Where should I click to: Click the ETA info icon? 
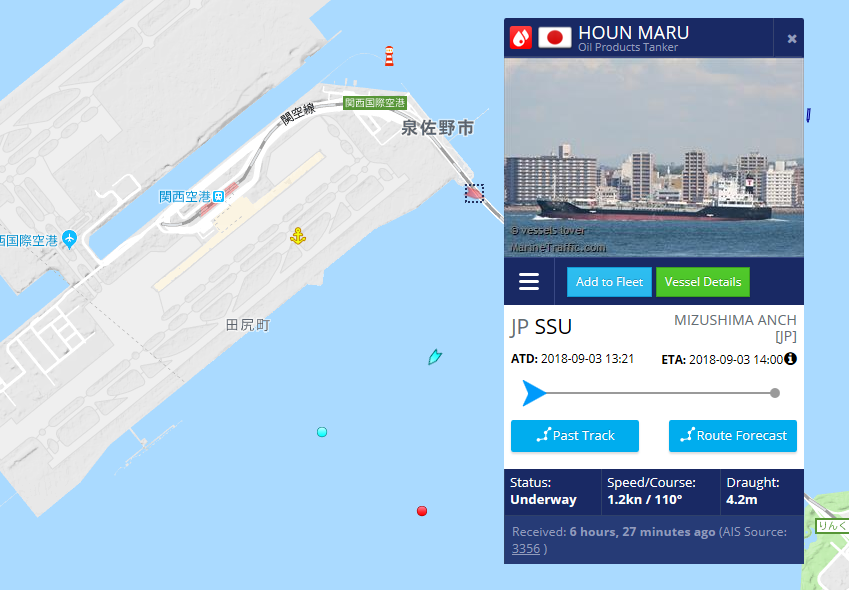(x=790, y=359)
